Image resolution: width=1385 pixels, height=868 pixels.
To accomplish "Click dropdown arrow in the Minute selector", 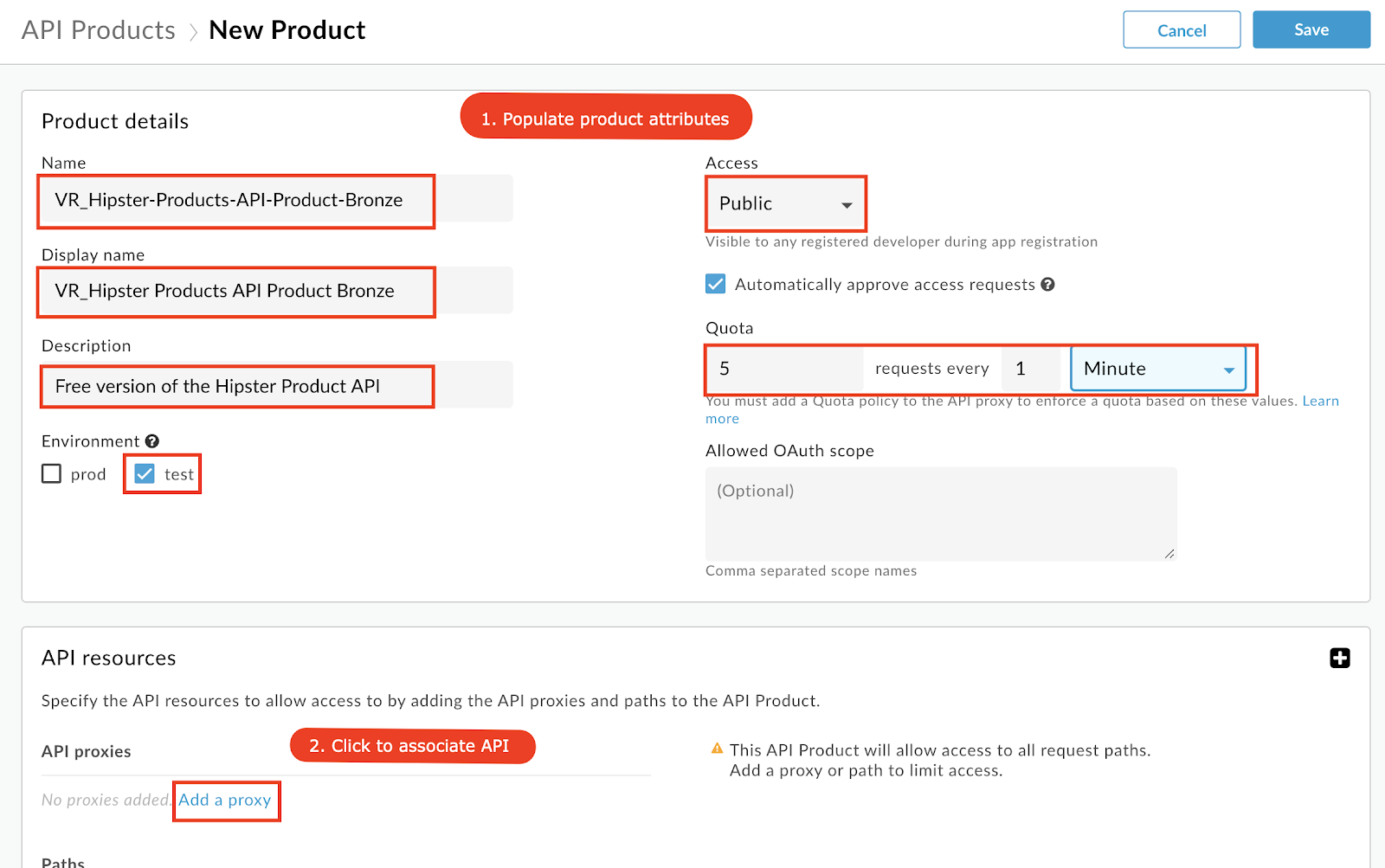I will [x=1228, y=370].
